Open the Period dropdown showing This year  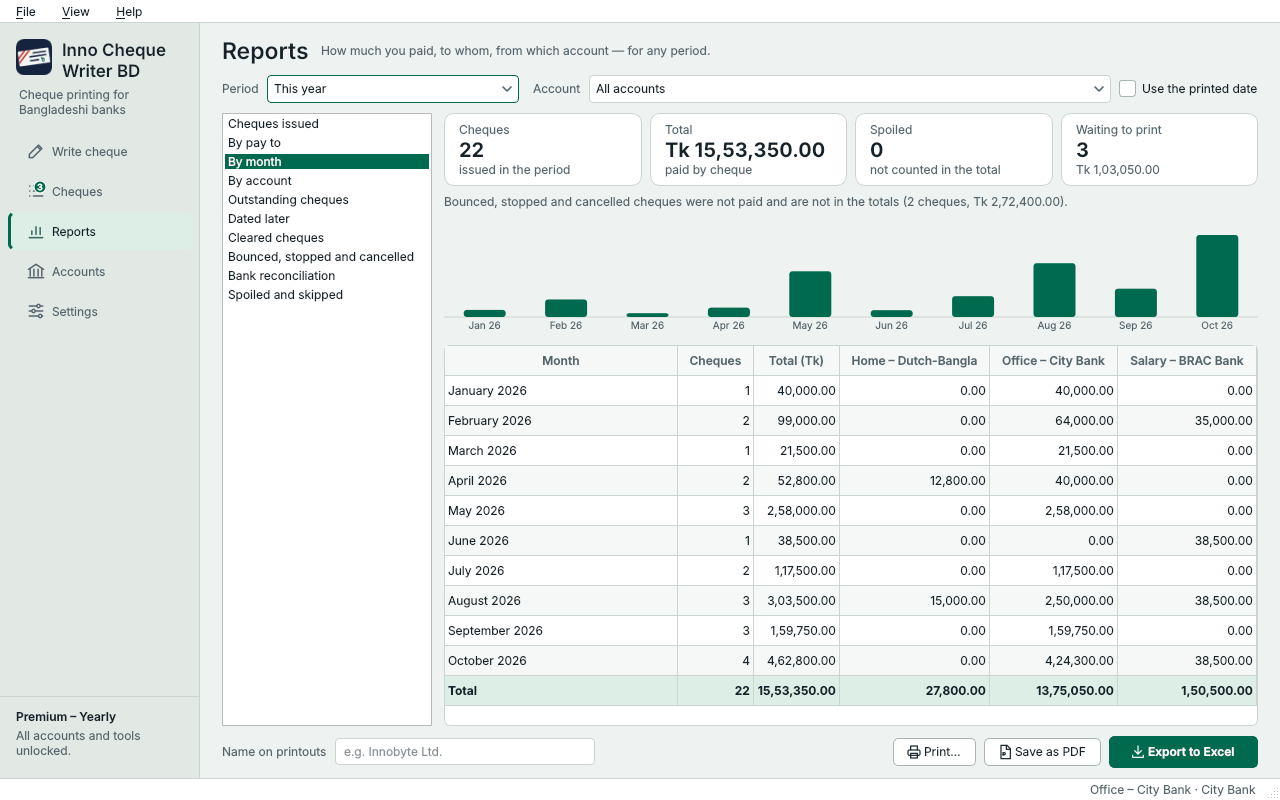(x=393, y=89)
